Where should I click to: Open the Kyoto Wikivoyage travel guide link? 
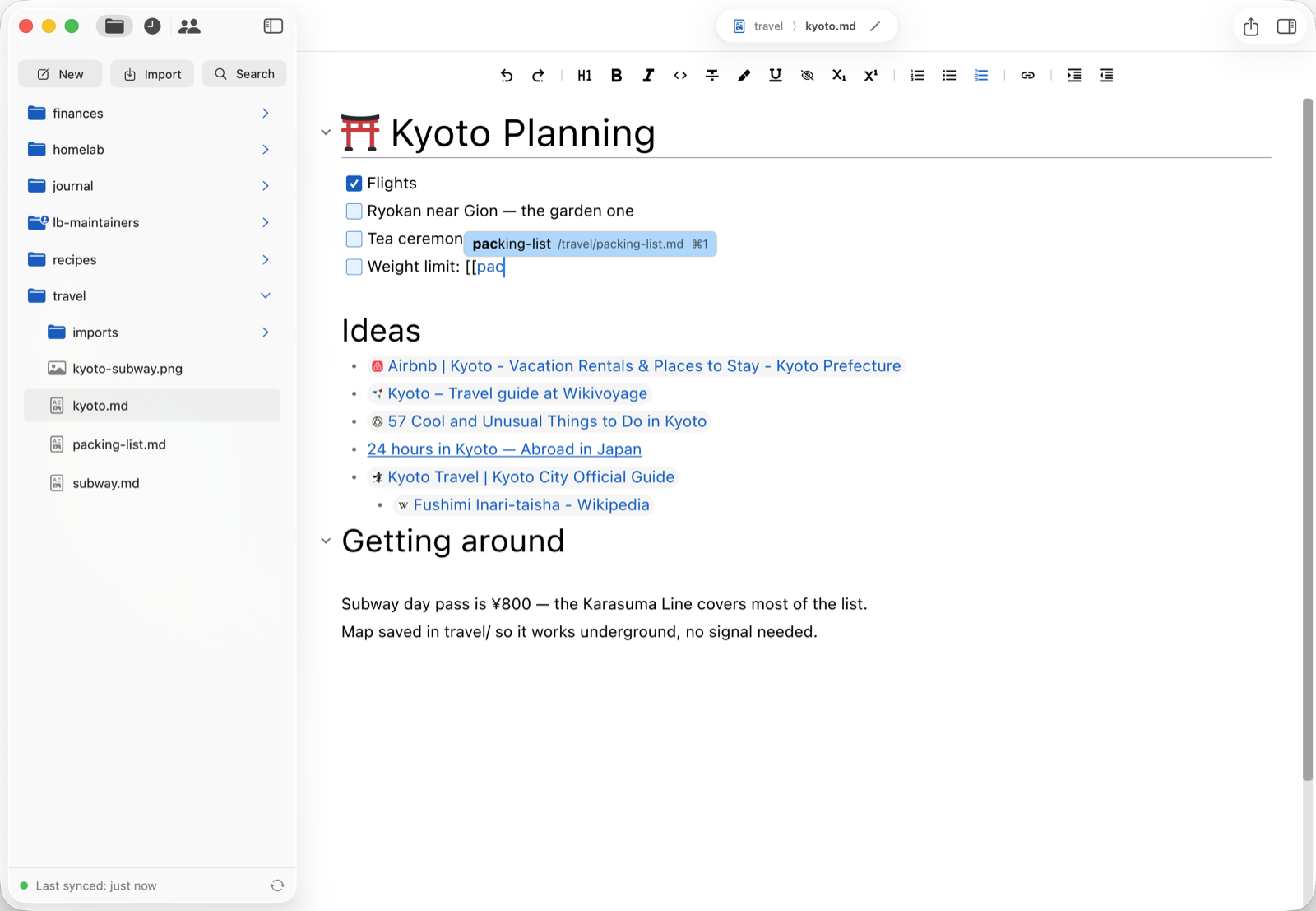click(517, 393)
